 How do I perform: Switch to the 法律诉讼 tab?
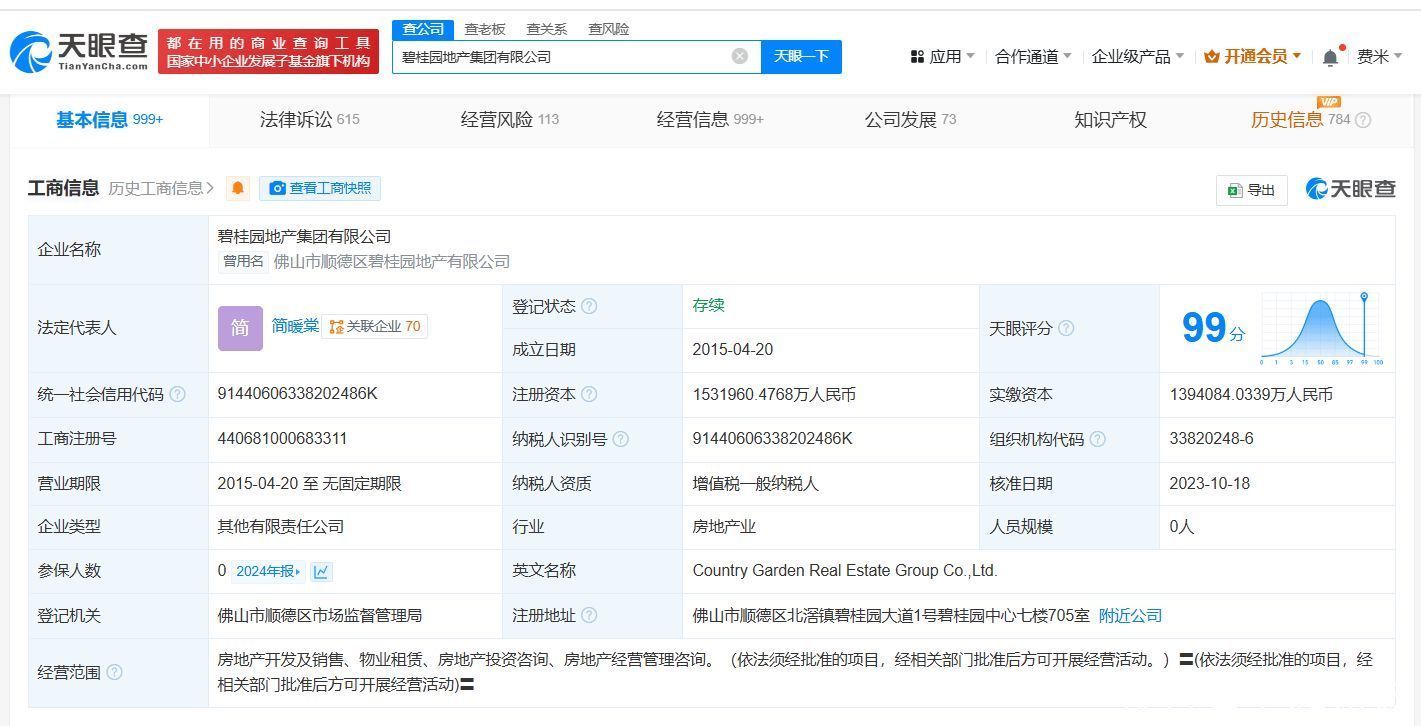pyautogui.click(x=309, y=120)
